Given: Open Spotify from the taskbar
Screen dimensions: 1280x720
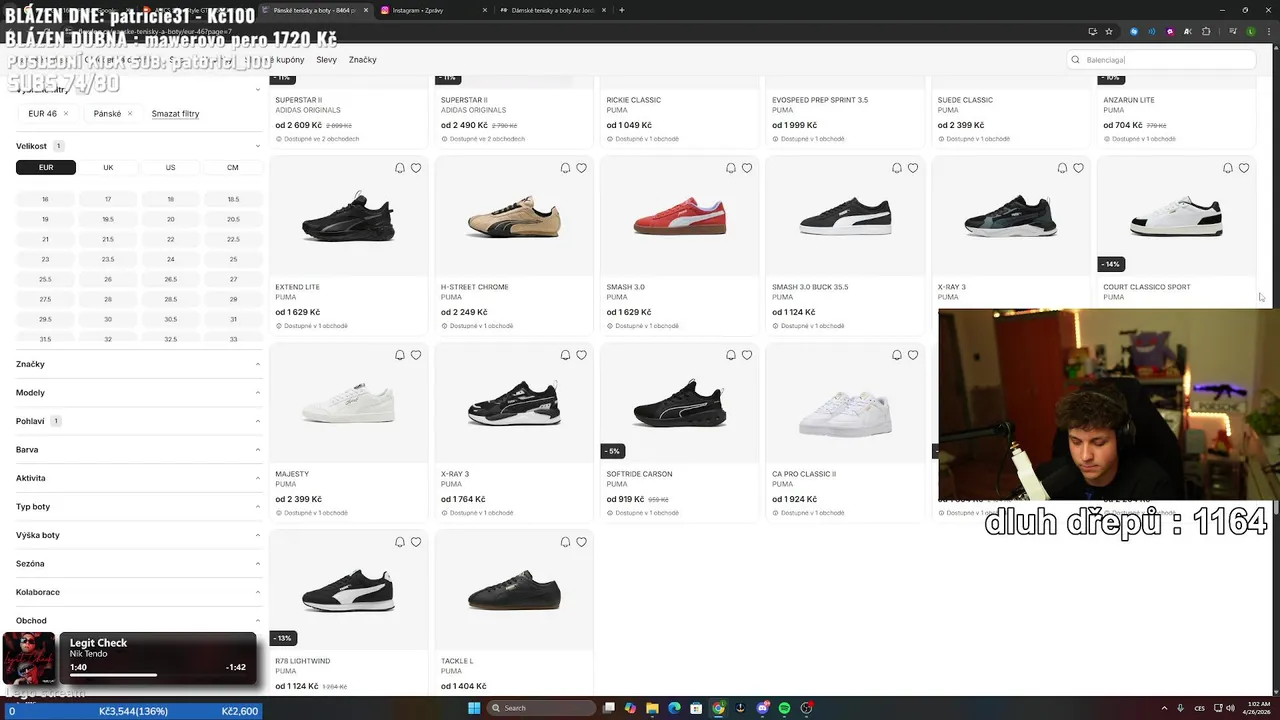Looking at the screenshot, I should [785, 708].
